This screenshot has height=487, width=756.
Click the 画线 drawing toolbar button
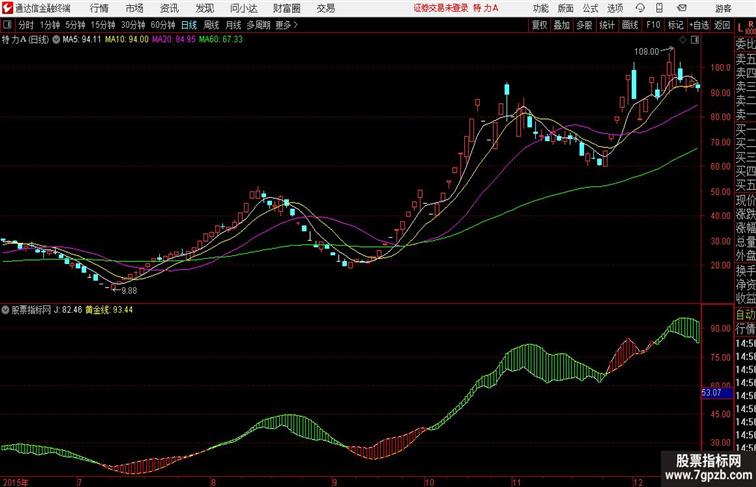630,25
